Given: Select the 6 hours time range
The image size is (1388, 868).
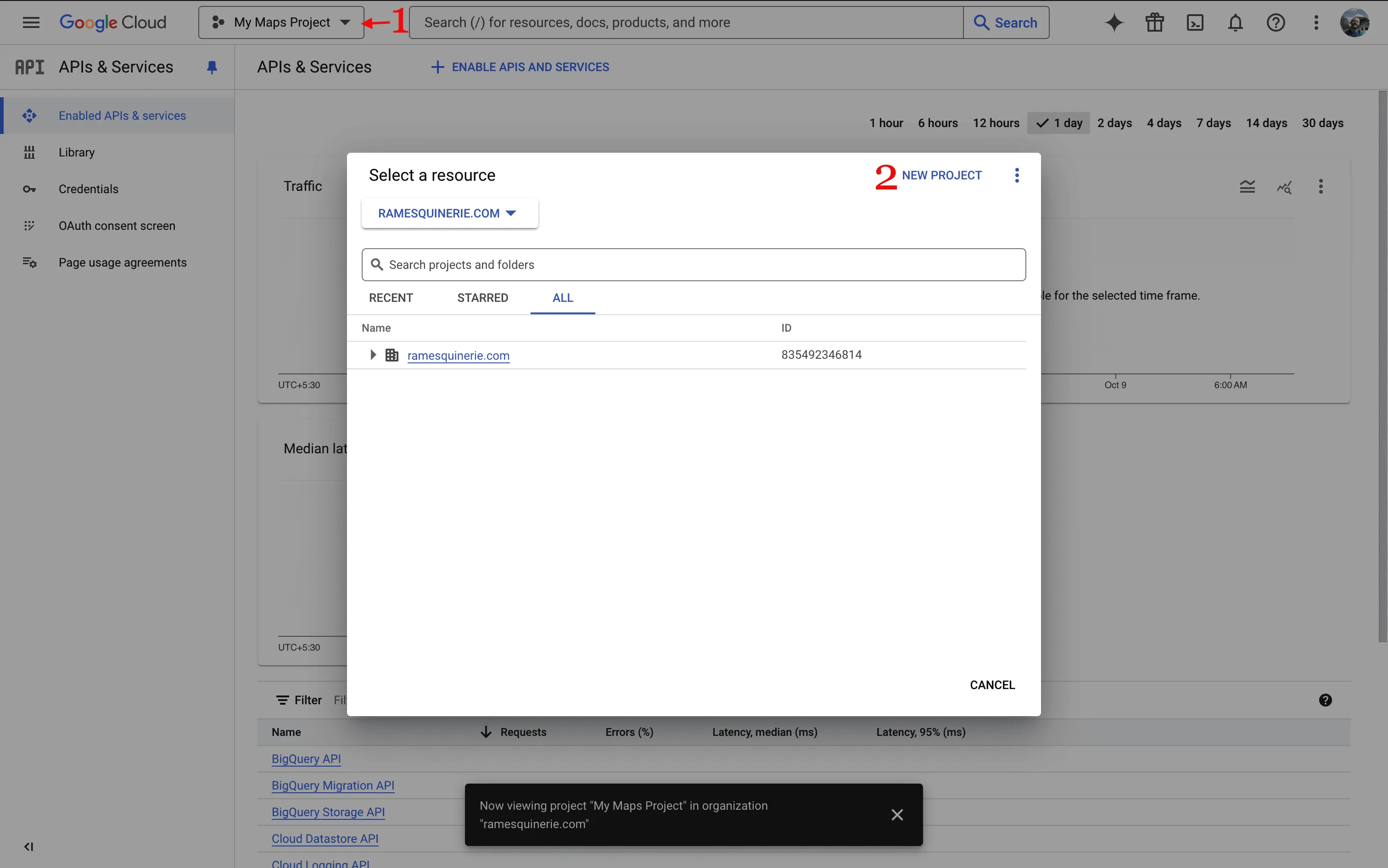Looking at the screenshot, I should (x=938, y=123).
